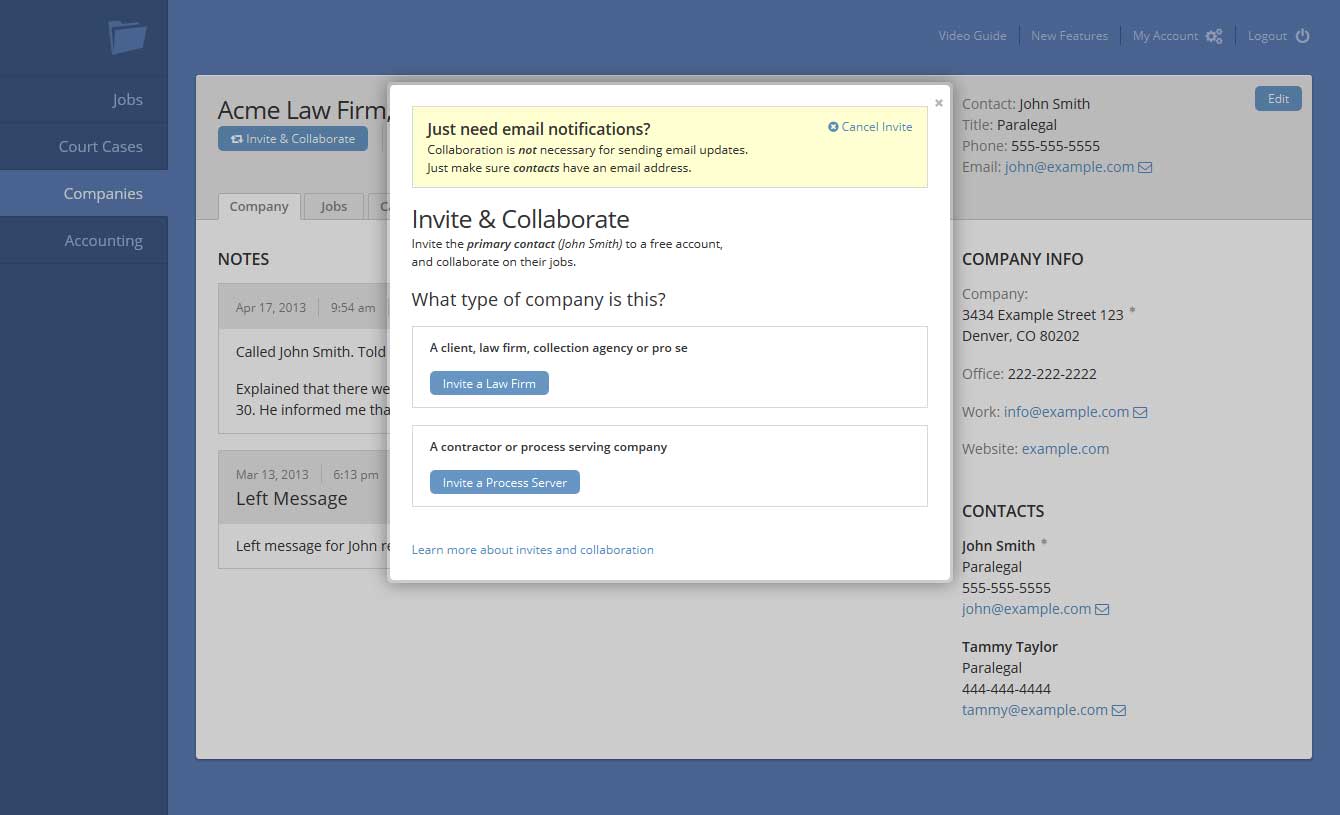
Task: Select the Company tab
Action: 259,207
